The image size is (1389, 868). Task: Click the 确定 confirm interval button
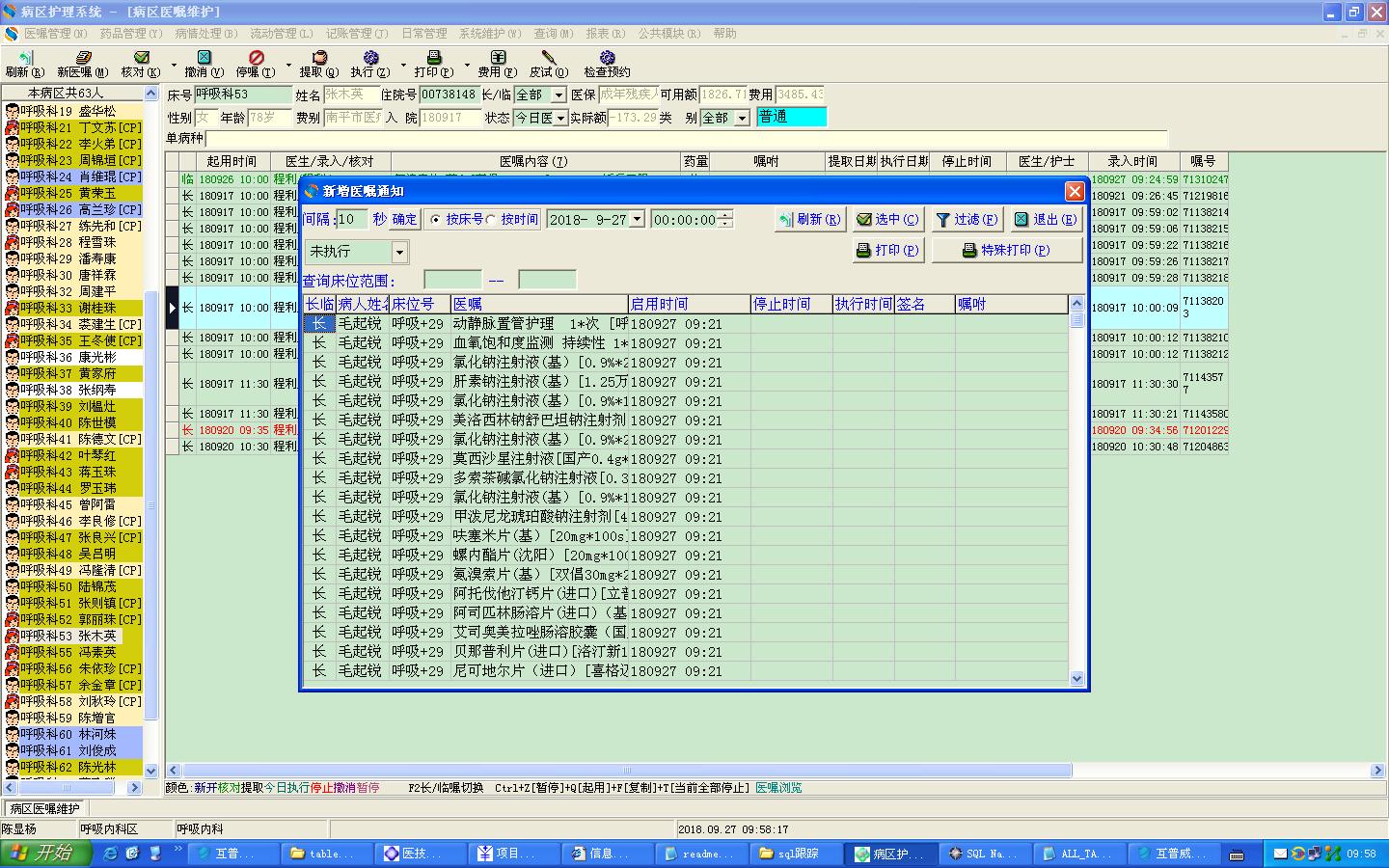[x=404, y=220]
